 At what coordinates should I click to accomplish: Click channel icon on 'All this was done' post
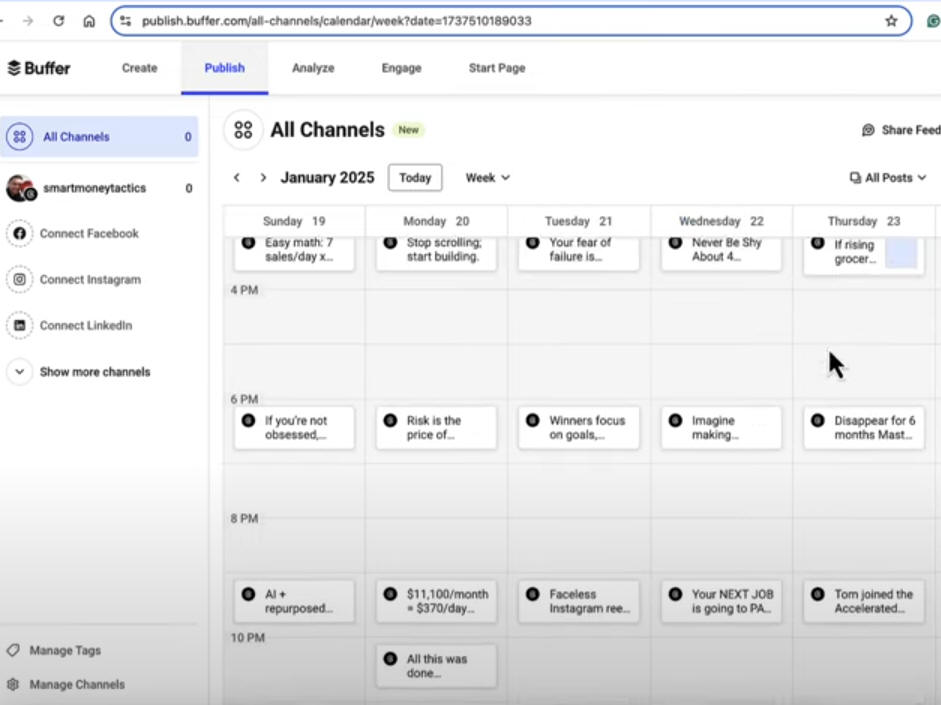(390, 659)
